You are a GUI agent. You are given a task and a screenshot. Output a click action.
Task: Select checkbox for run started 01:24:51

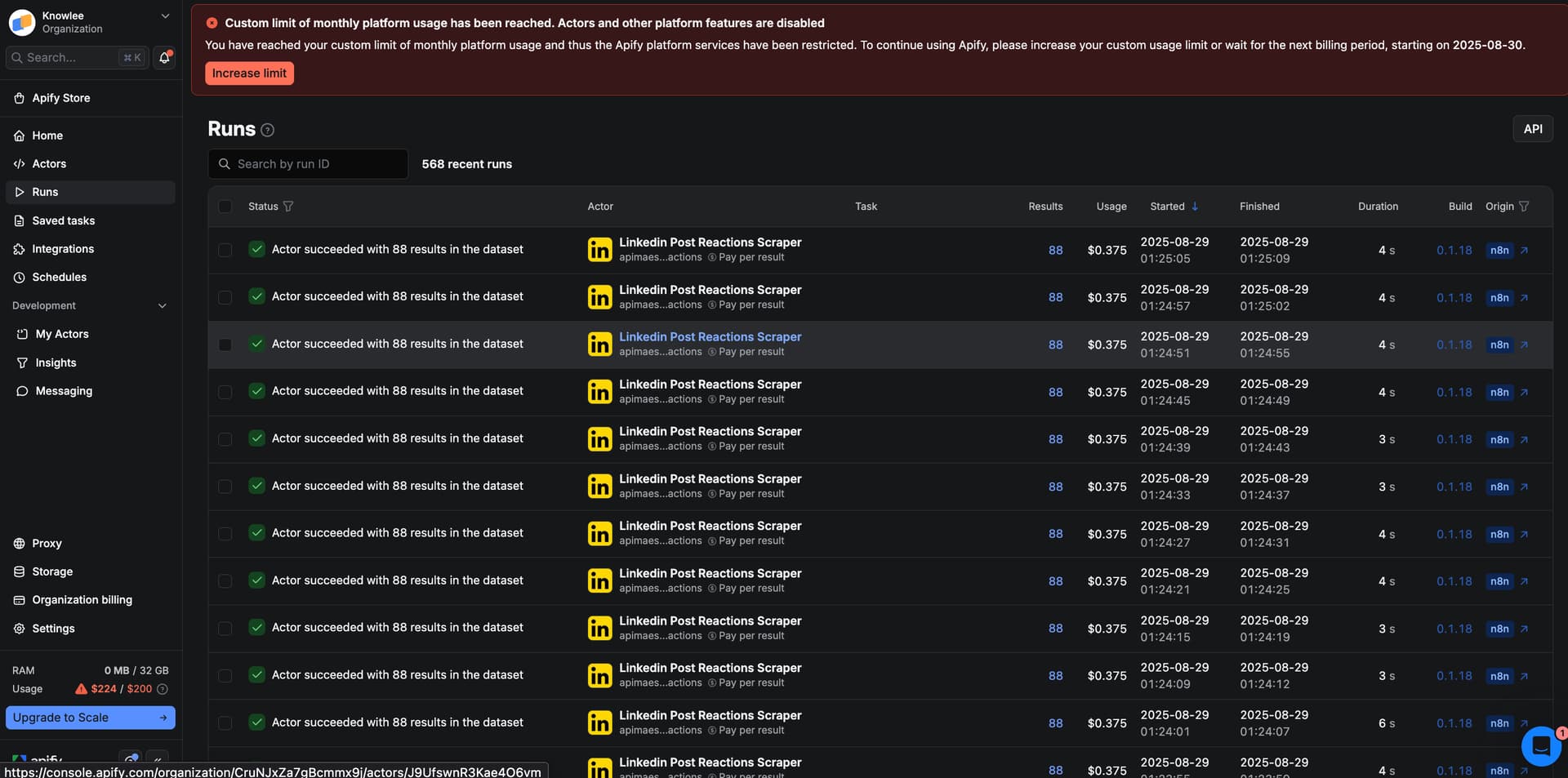[225, 345]
